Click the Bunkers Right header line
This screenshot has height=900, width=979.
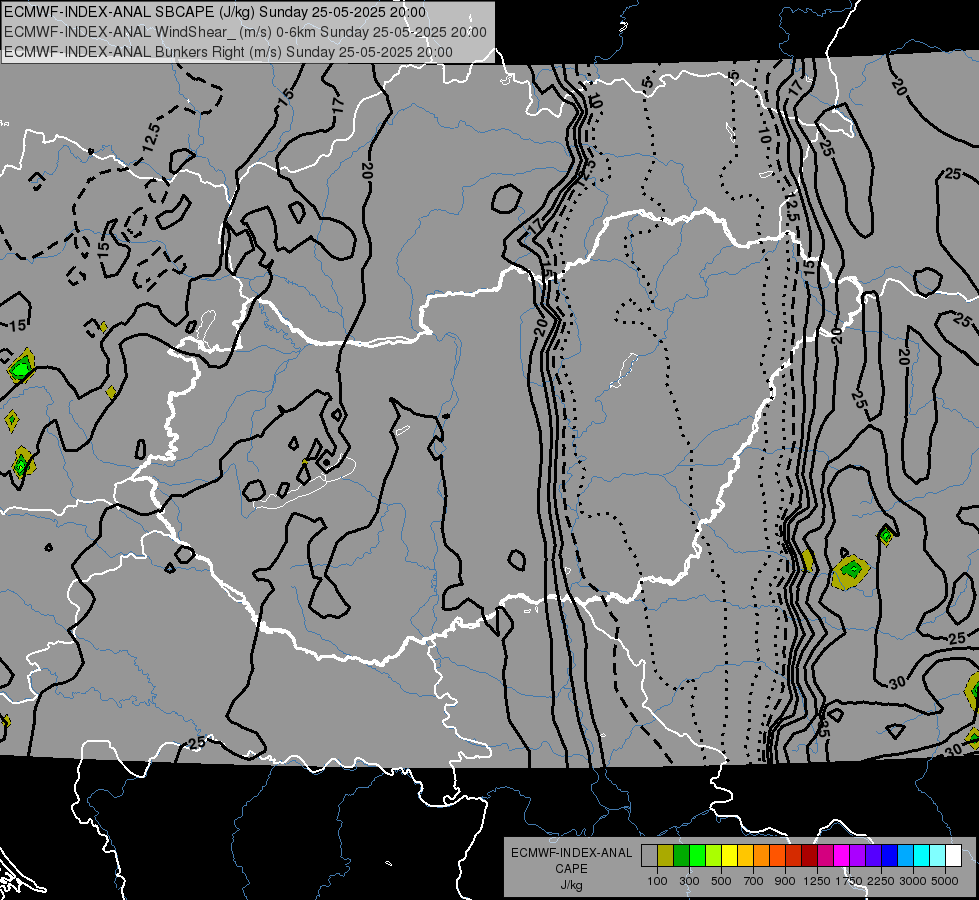[x=228, y=52]
